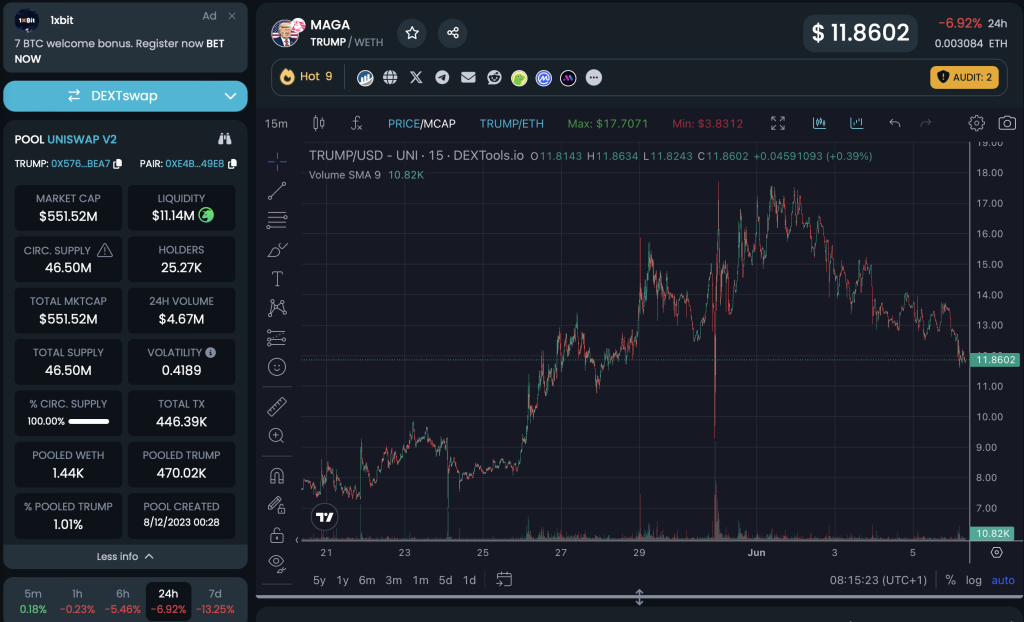This screenshot has height=622, width=1024.
Task: Select the Fibonacci retracement tool
Action: pyautogui.click(x=277, y=220)
